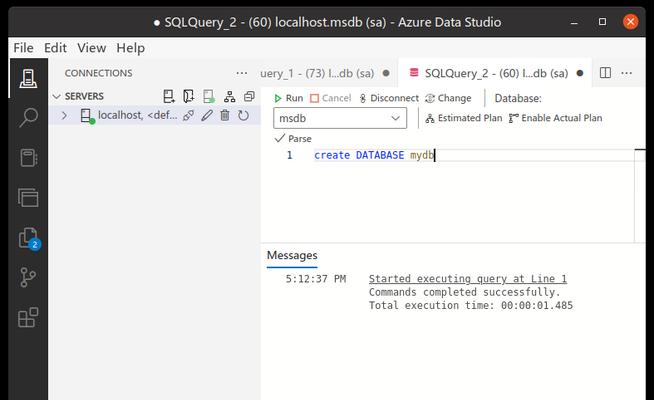This screenshot has height=400, width=654.
Task: Click the 'Total execution time' message line
Action: click(470, 305)
